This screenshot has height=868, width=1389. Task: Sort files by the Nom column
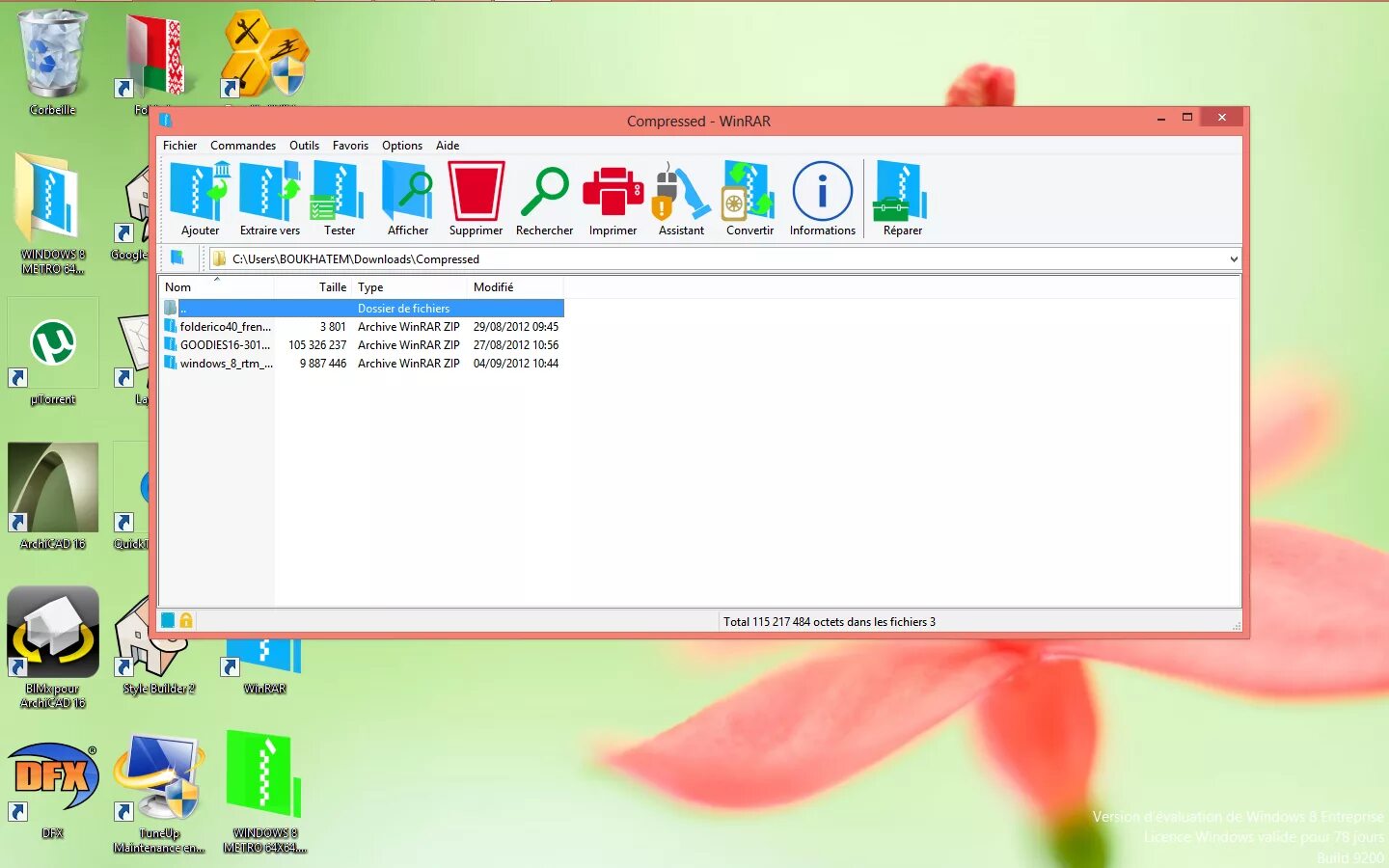(217, 287)
